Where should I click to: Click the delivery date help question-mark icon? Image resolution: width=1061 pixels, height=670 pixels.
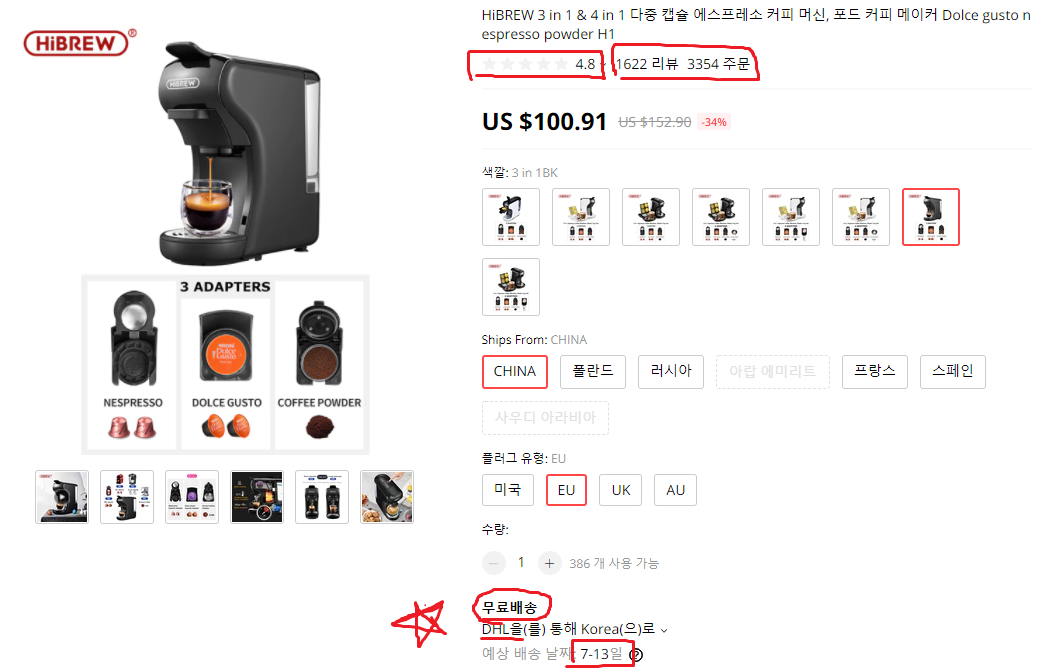coord(636,654)
